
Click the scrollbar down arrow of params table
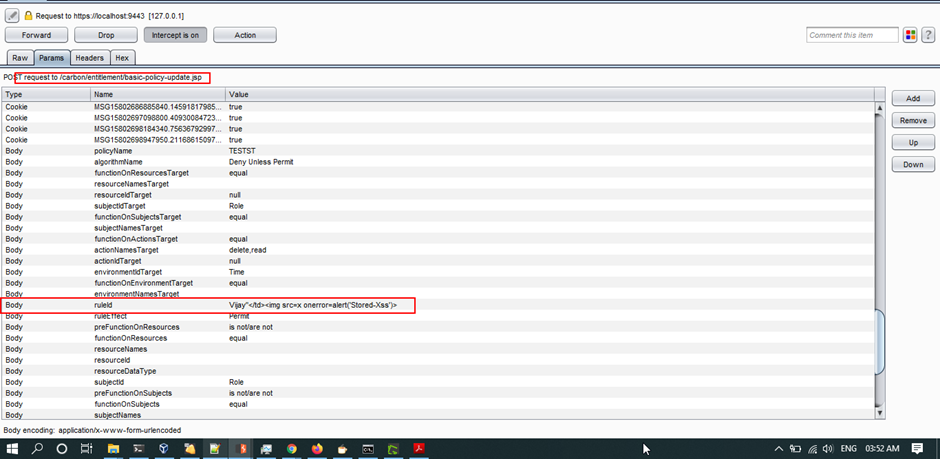click(879, 413)
